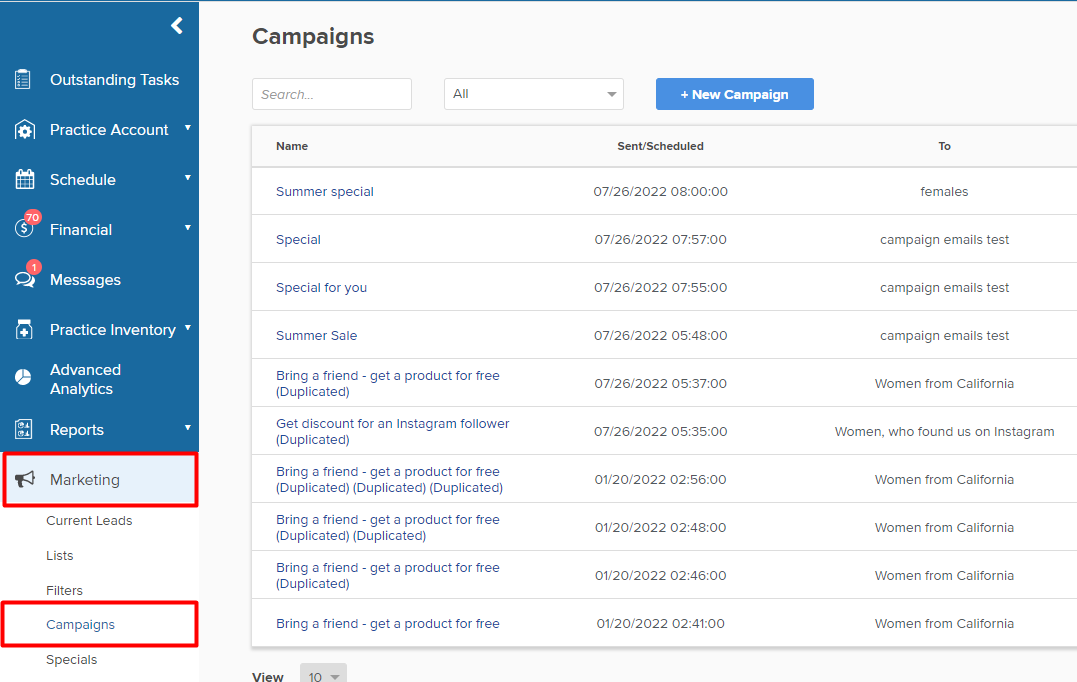Go to Filters under Marketing
Image resolution: width=1077 pixels, height=682 pixels.
65,591
